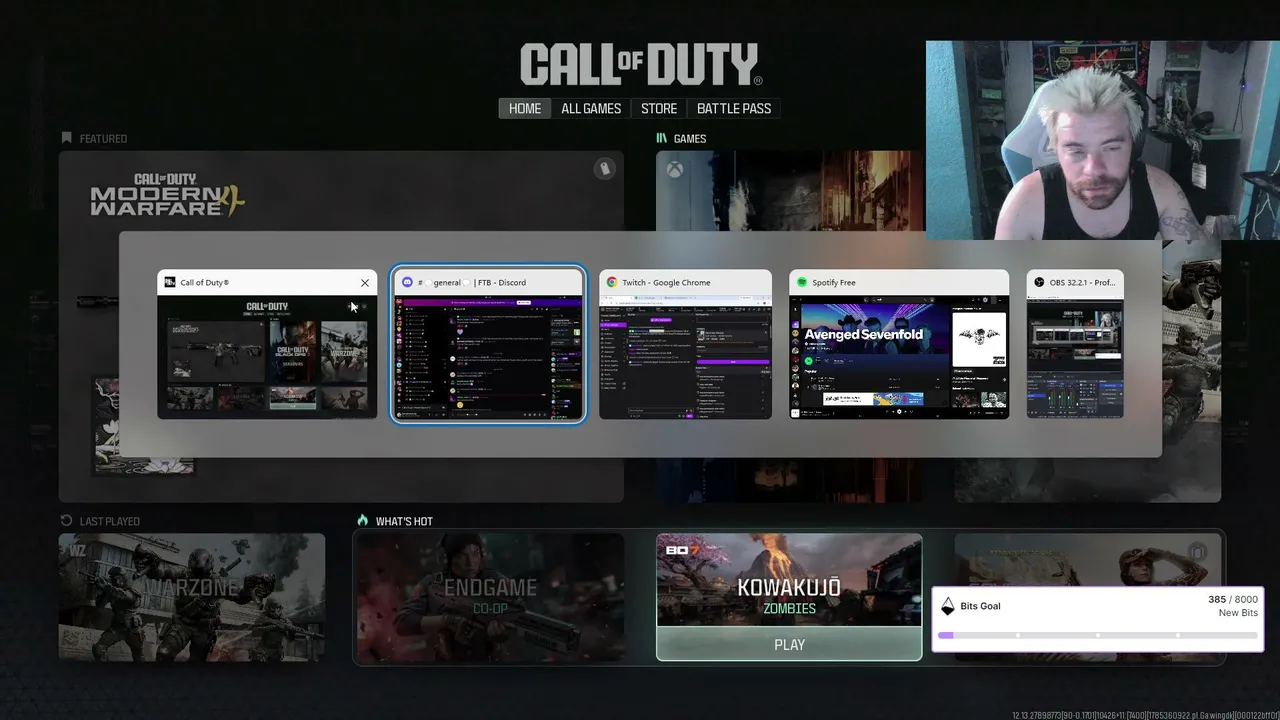Close the Call of Duty window in switcher
This screenshot has width=1280, height=720.
(x=365, y=283)
